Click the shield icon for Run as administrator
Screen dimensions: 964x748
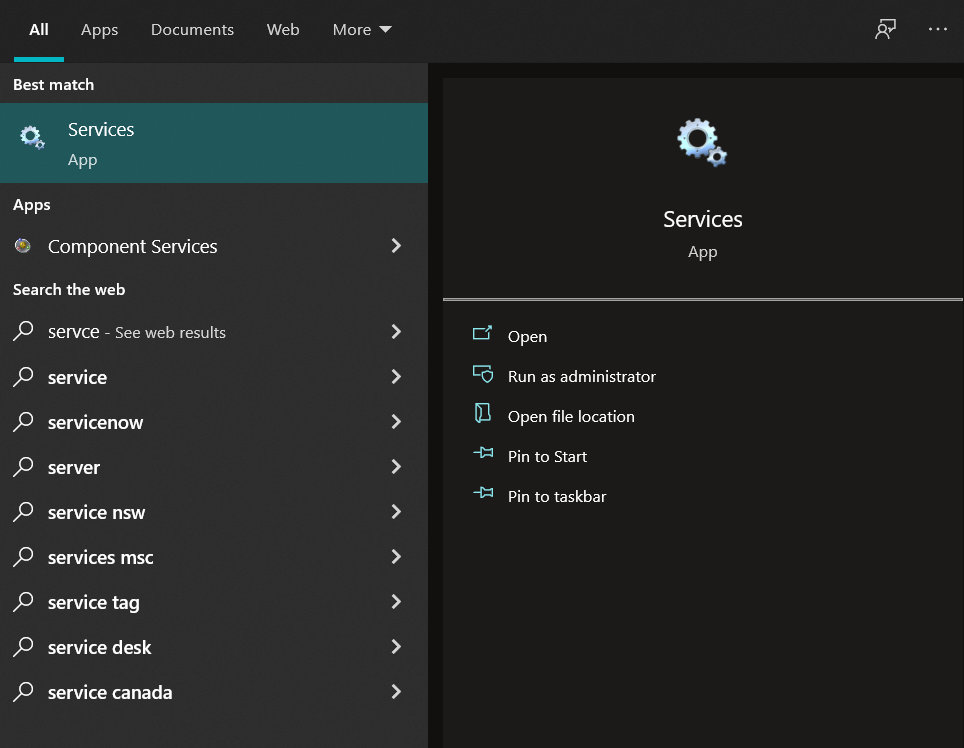(x=483, y=373)
